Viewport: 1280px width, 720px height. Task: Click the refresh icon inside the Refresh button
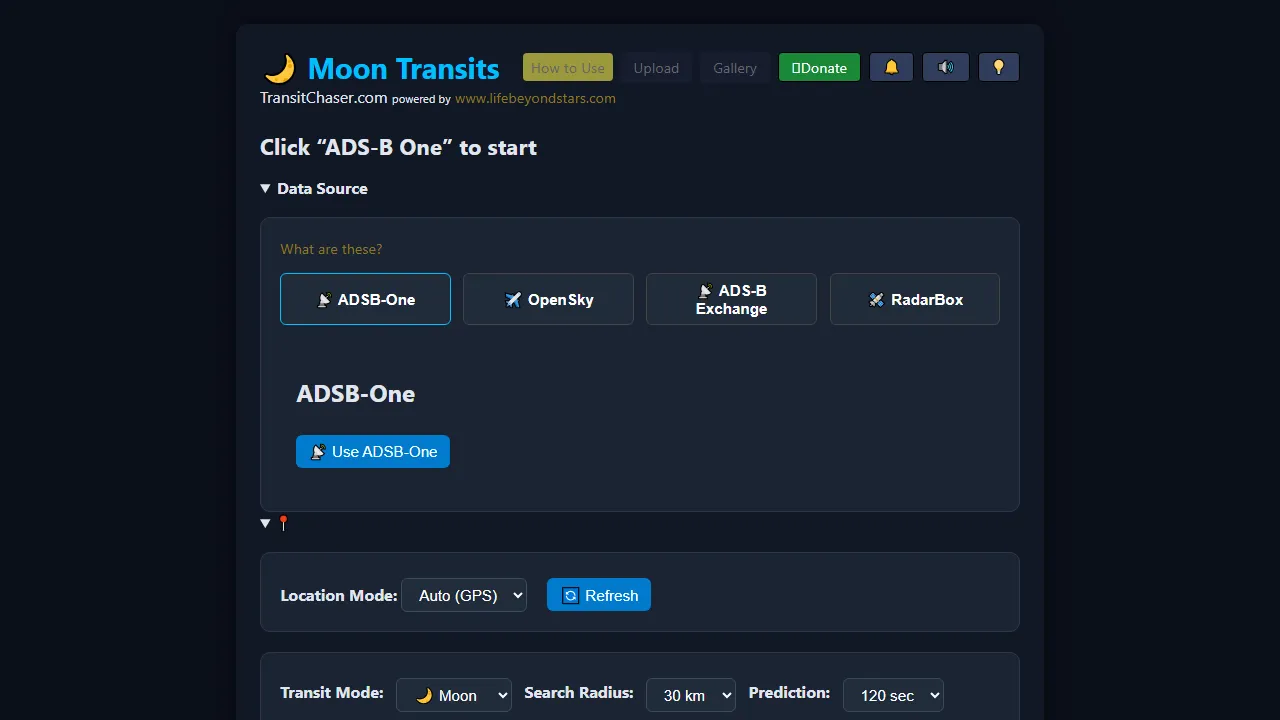(570, 595)
